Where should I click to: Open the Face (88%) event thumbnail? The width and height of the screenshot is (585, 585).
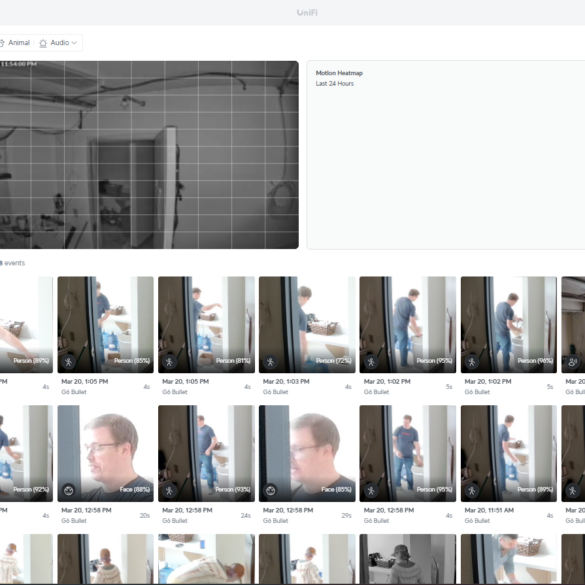pos(106,453)
